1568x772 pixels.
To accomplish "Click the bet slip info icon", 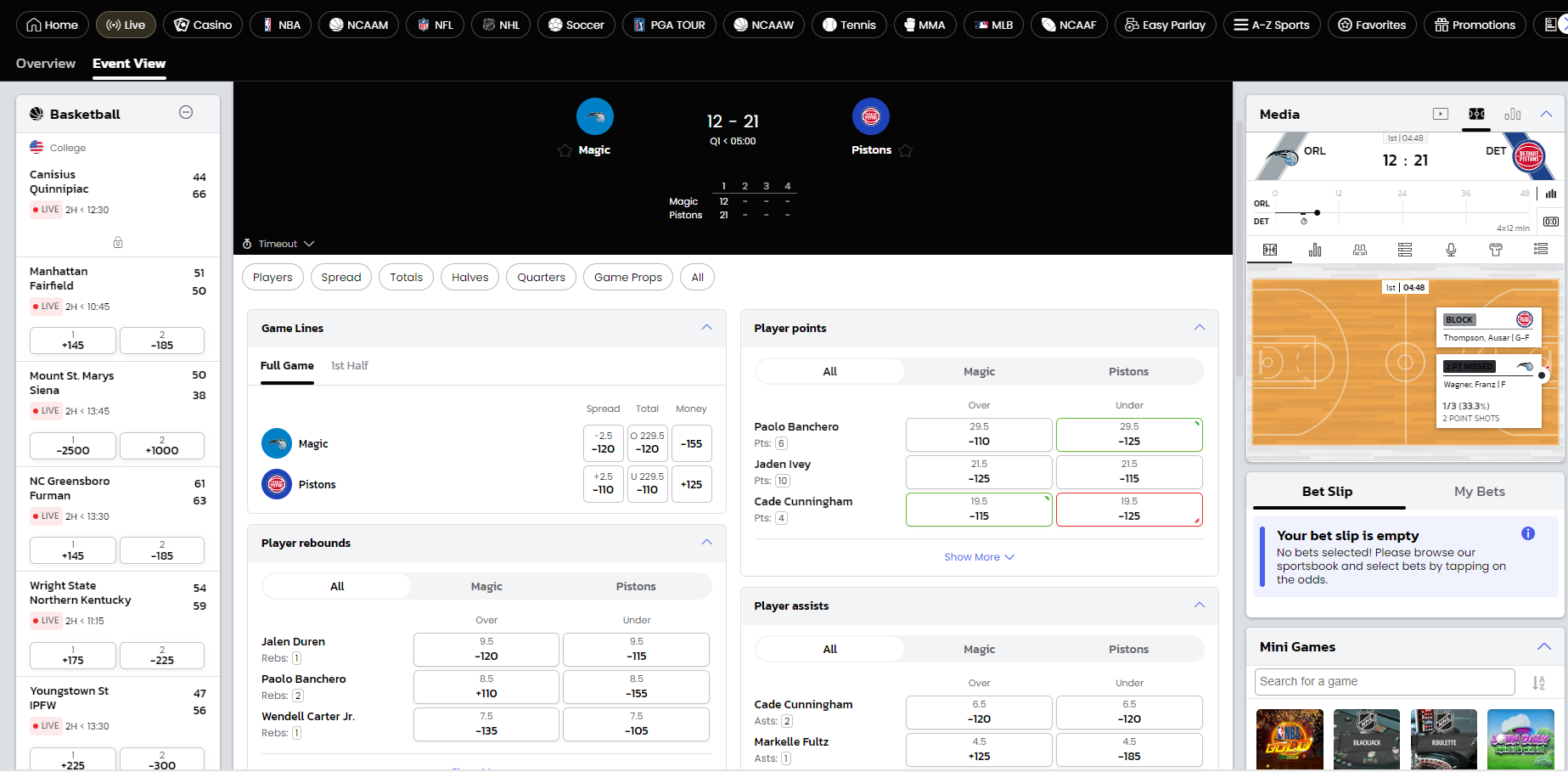I will 1528,534.
